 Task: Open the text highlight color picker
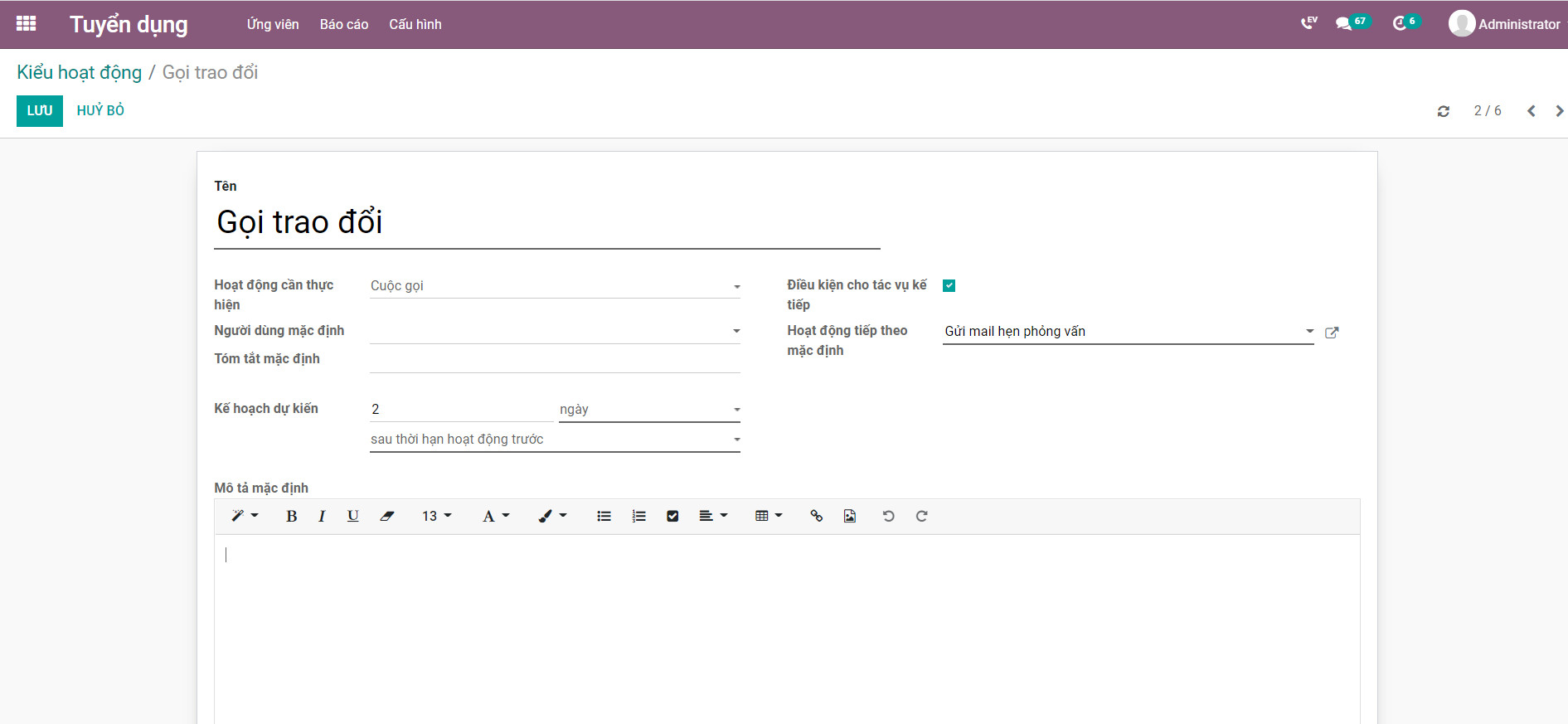coord(552,516)
